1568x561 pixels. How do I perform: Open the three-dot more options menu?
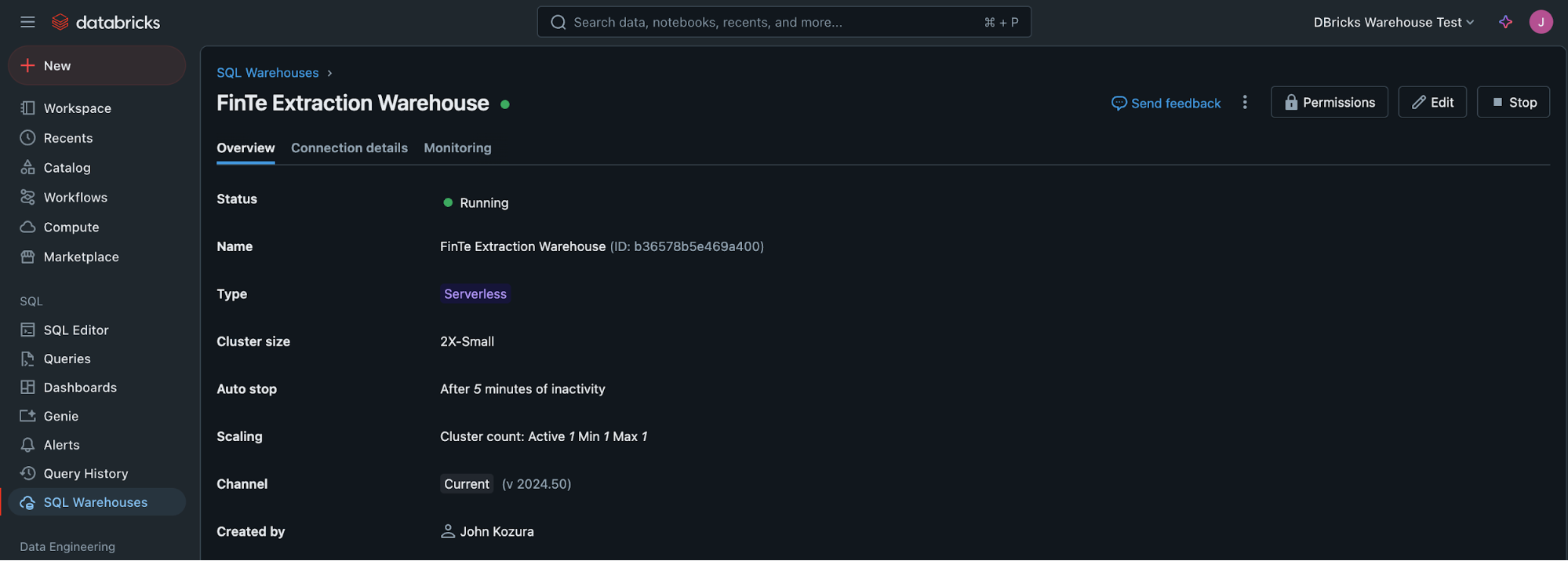(1244, 102)
